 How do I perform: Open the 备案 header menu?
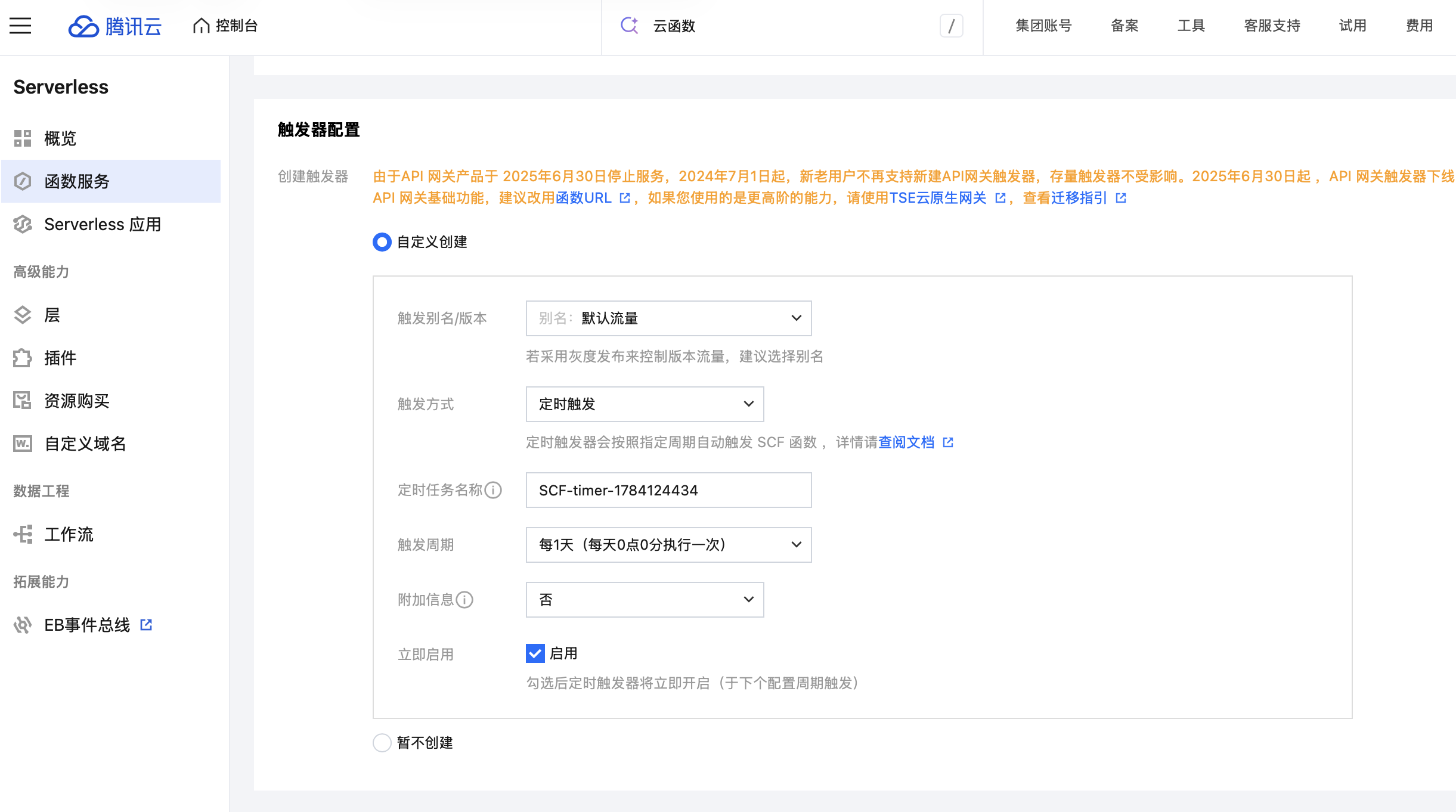click(1125, 26)
